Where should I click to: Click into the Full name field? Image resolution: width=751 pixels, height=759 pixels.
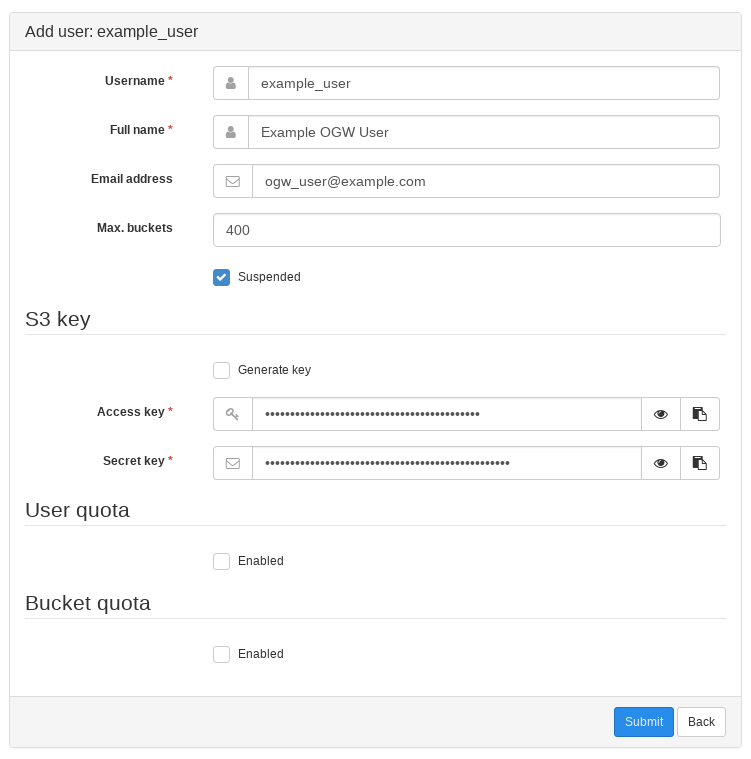[483, 132]
